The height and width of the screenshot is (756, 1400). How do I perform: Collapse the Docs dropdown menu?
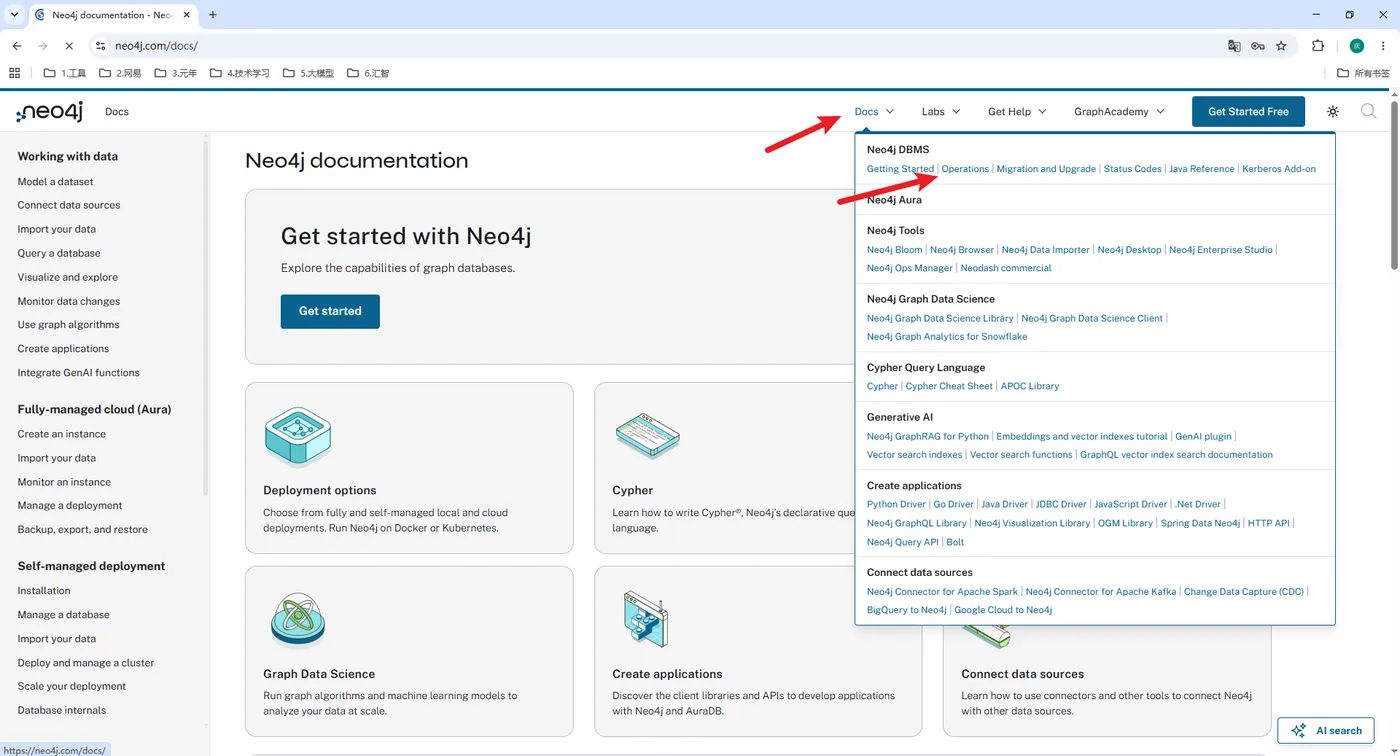(874, 112)
